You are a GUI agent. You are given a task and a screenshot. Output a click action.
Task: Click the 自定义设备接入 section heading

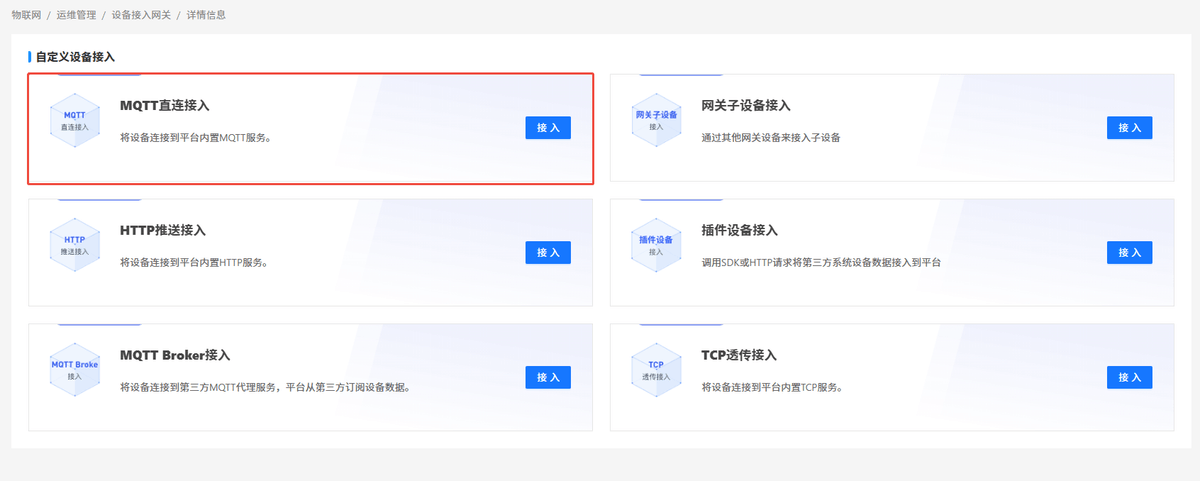(x=75, y=57)
